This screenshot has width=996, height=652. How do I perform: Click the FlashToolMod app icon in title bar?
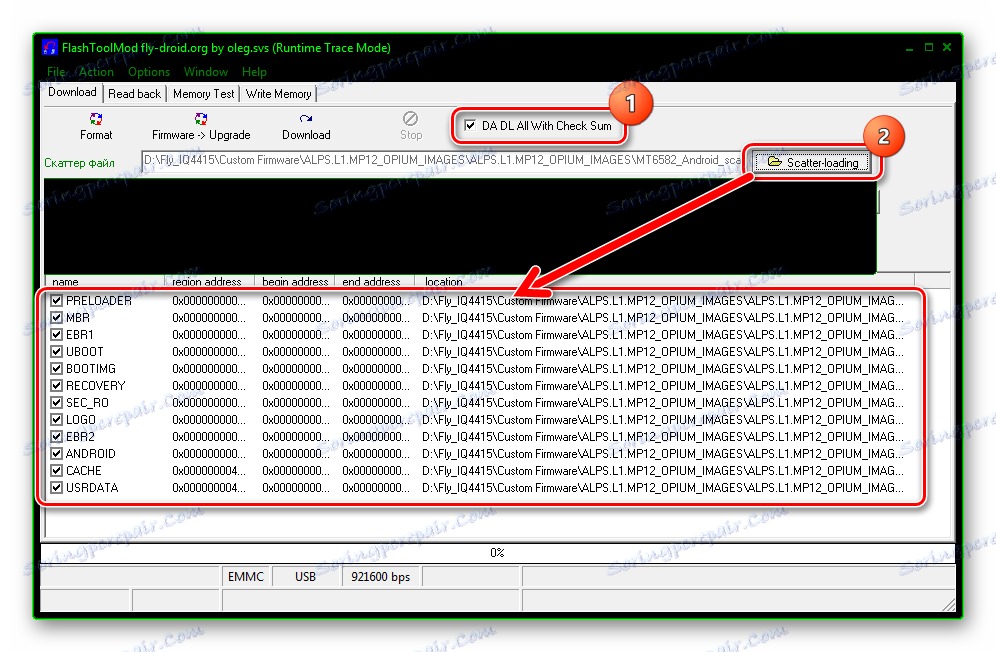[x=50, y=48]
